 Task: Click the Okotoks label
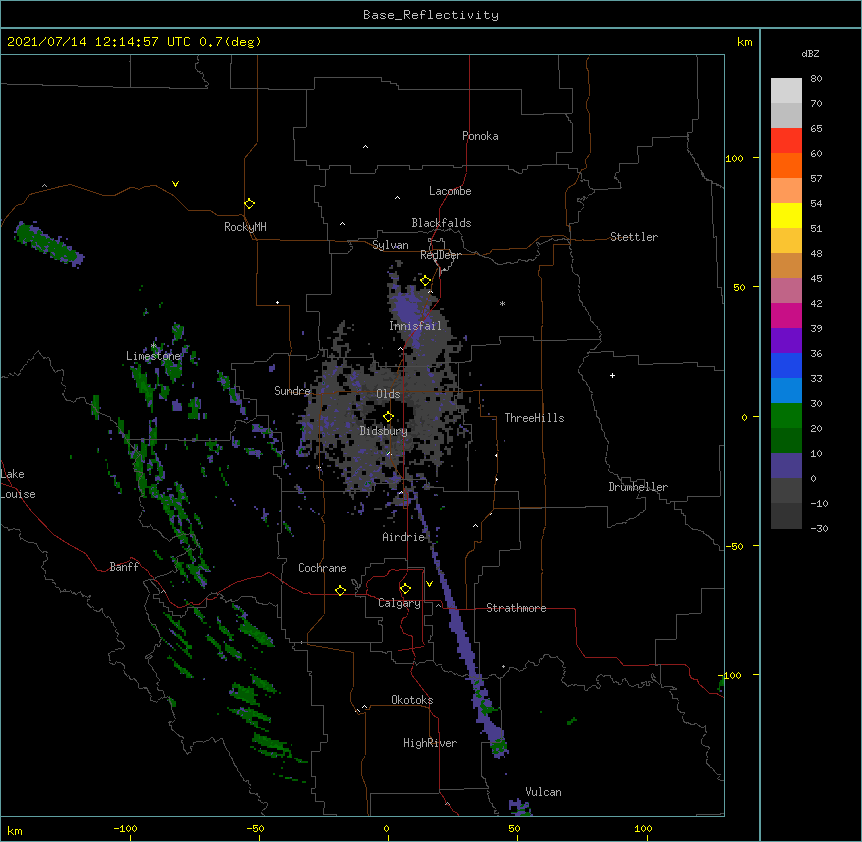(x=412, y=700)
